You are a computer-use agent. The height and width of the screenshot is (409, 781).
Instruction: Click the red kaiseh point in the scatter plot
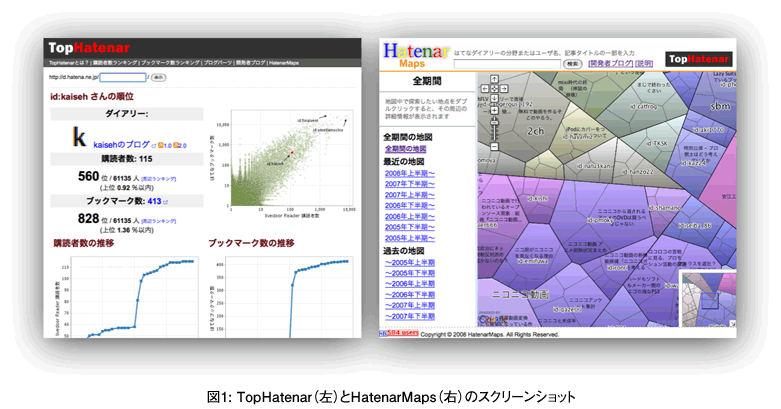(292, 152)
